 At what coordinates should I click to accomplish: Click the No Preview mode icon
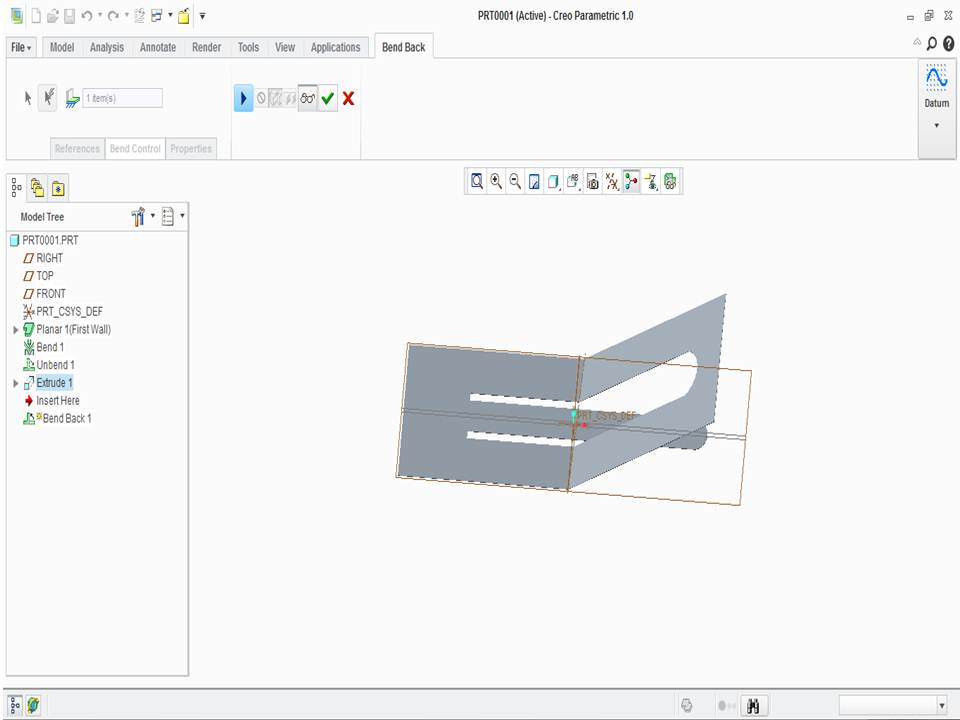point(261,98)
